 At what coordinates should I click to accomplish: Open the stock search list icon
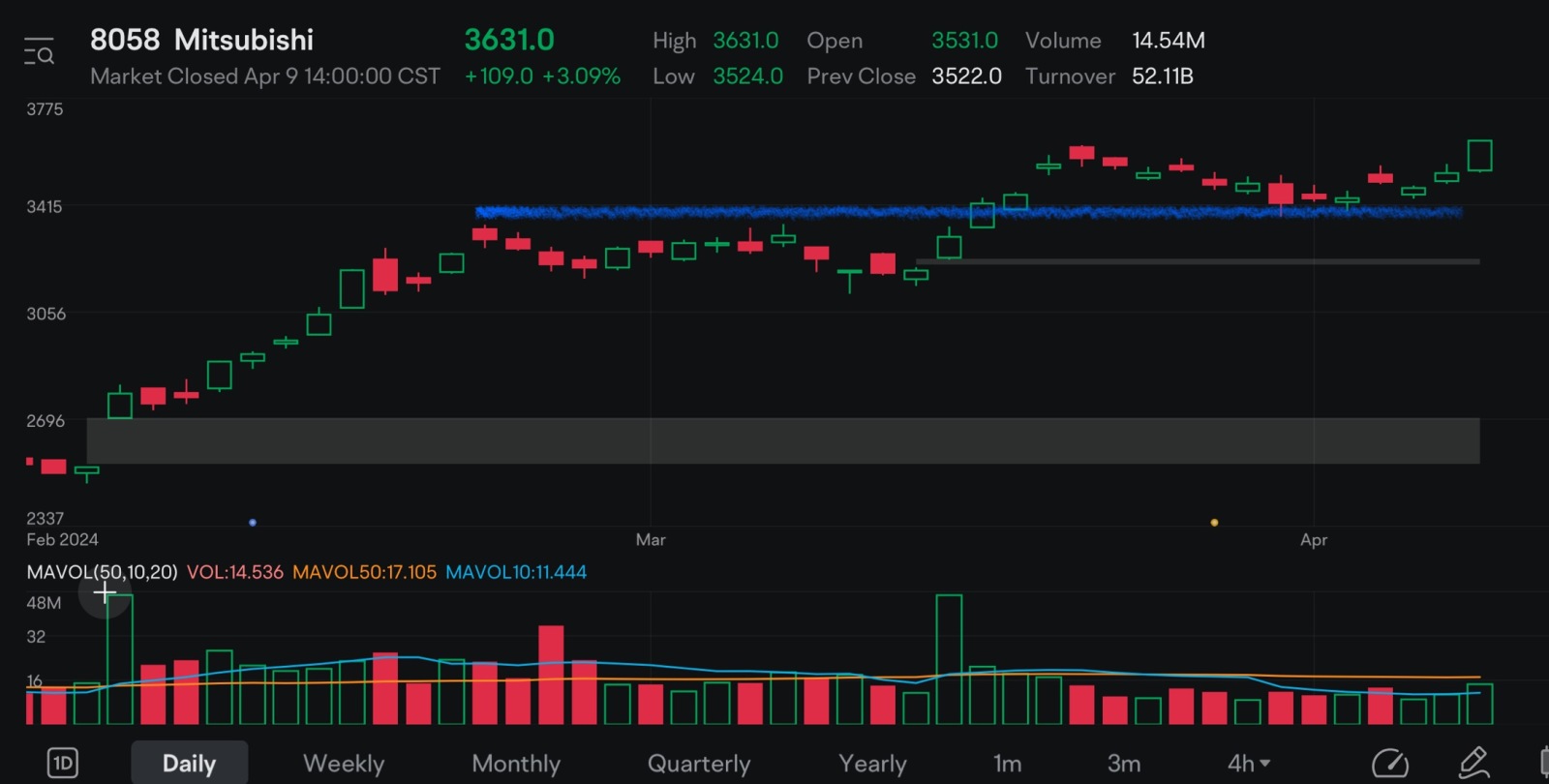click(x=39, y=51)
